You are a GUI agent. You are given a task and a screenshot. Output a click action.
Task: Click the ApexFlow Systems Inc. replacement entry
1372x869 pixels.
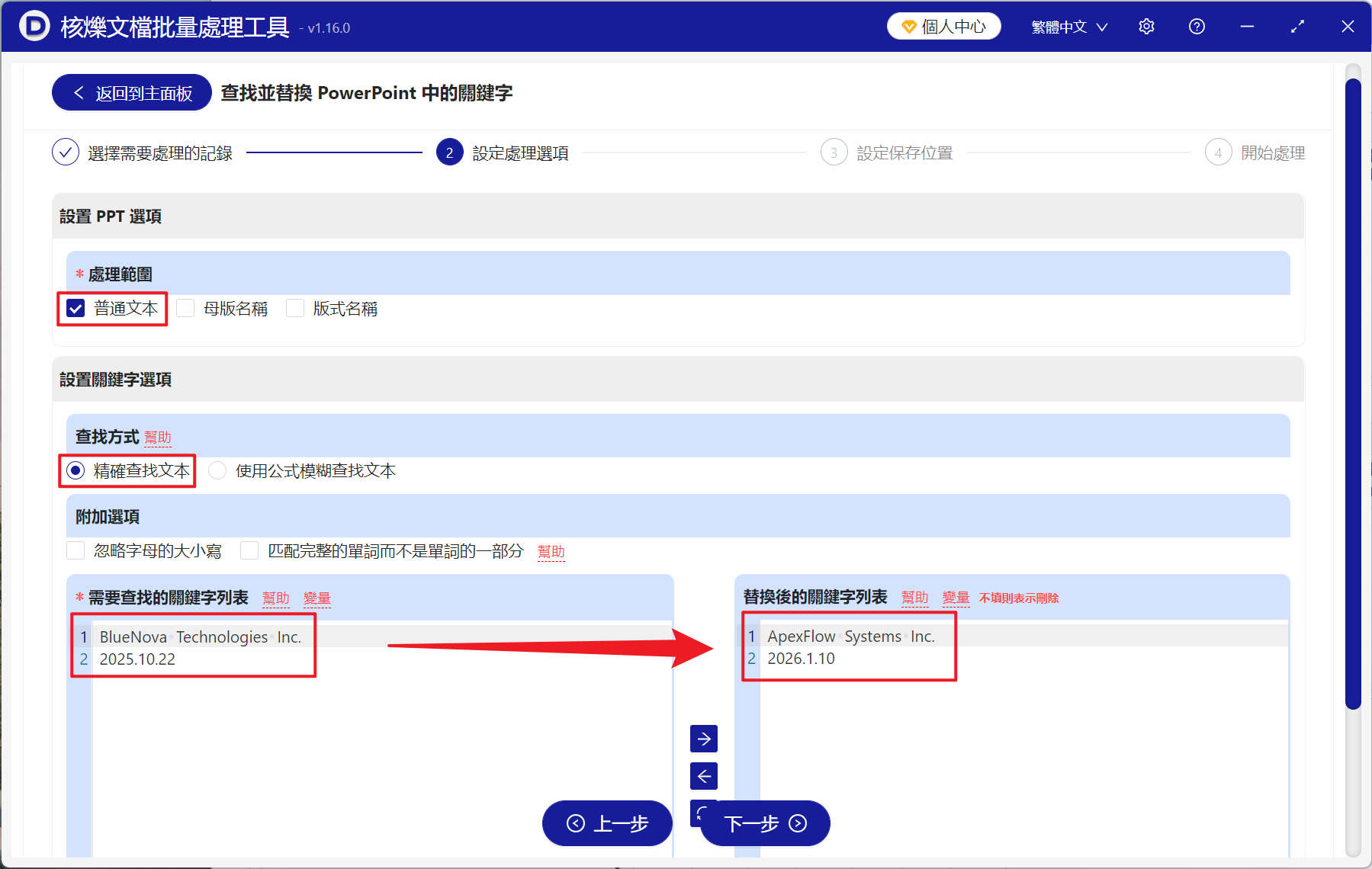pos(850,636)
